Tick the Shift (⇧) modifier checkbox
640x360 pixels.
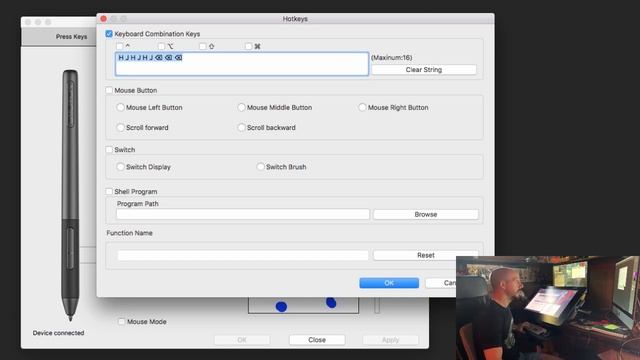pyautogui.click(x=203, y=47)
